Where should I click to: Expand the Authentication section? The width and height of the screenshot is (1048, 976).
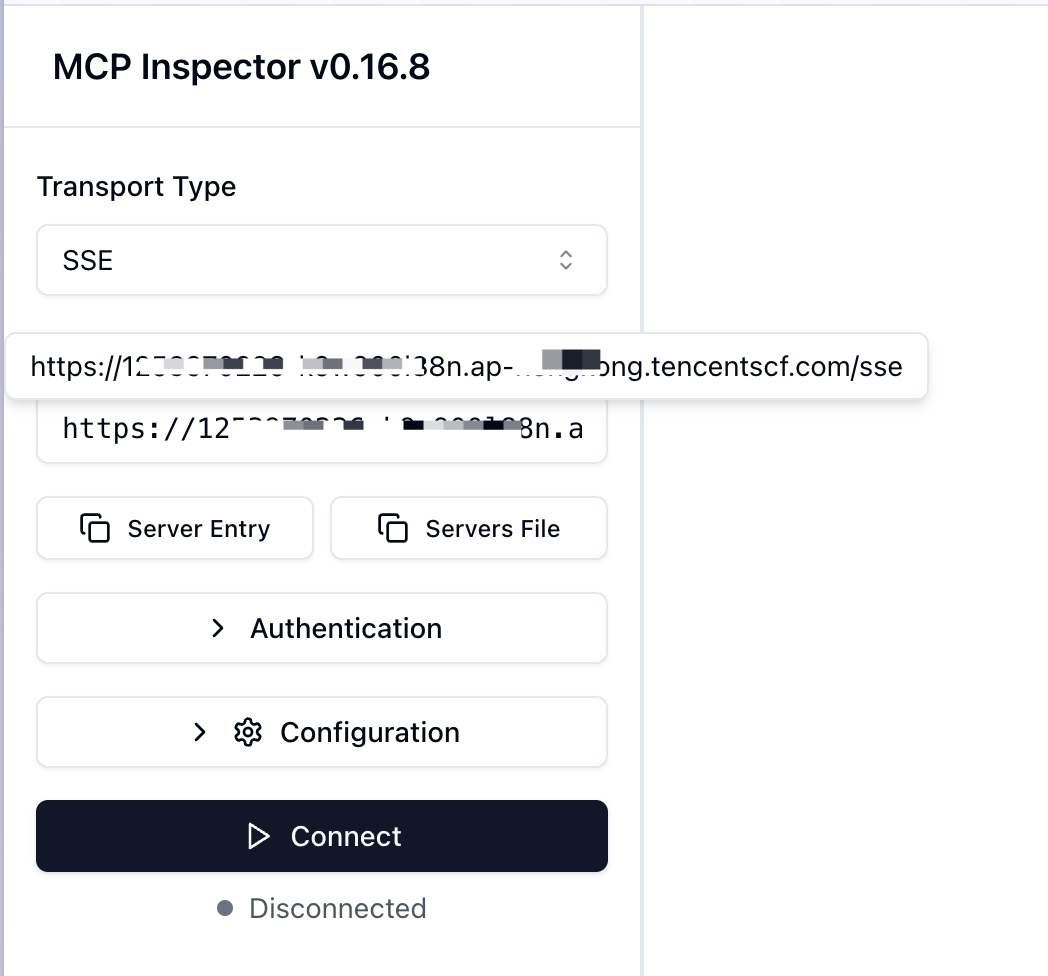322,628
